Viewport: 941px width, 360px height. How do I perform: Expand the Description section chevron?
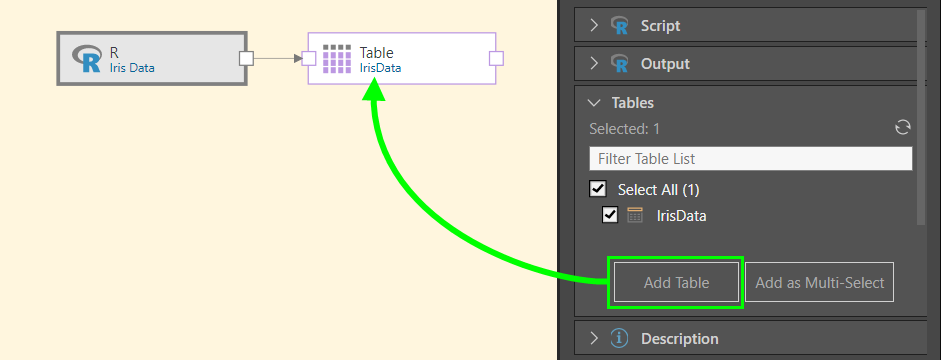pos(594,338)
